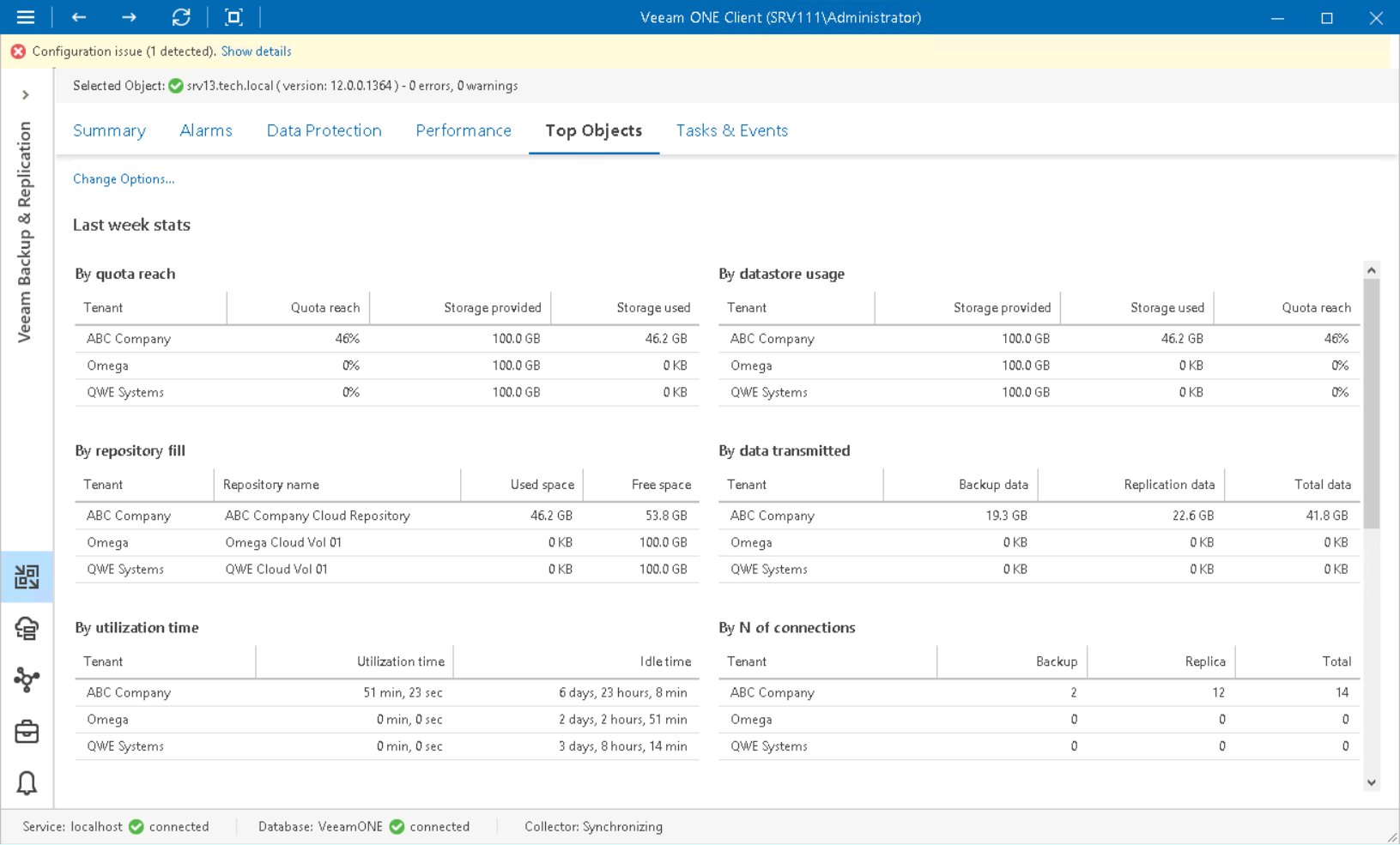This screenshot has width=1400, height=845.
Task: Open the briefcase Data Protection view icon
Action: [27, 732]
